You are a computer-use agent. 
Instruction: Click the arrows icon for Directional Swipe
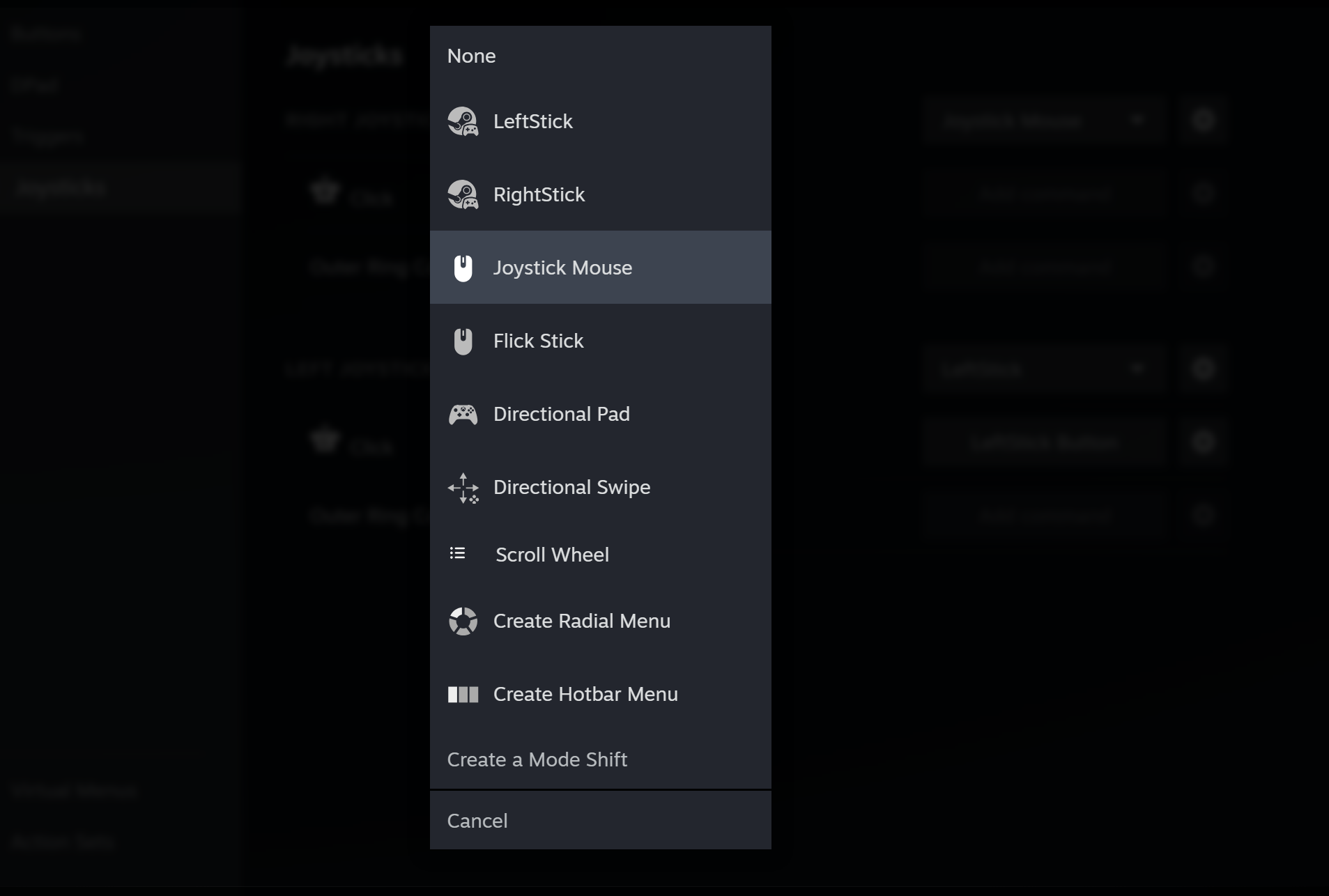click(463, 488)
